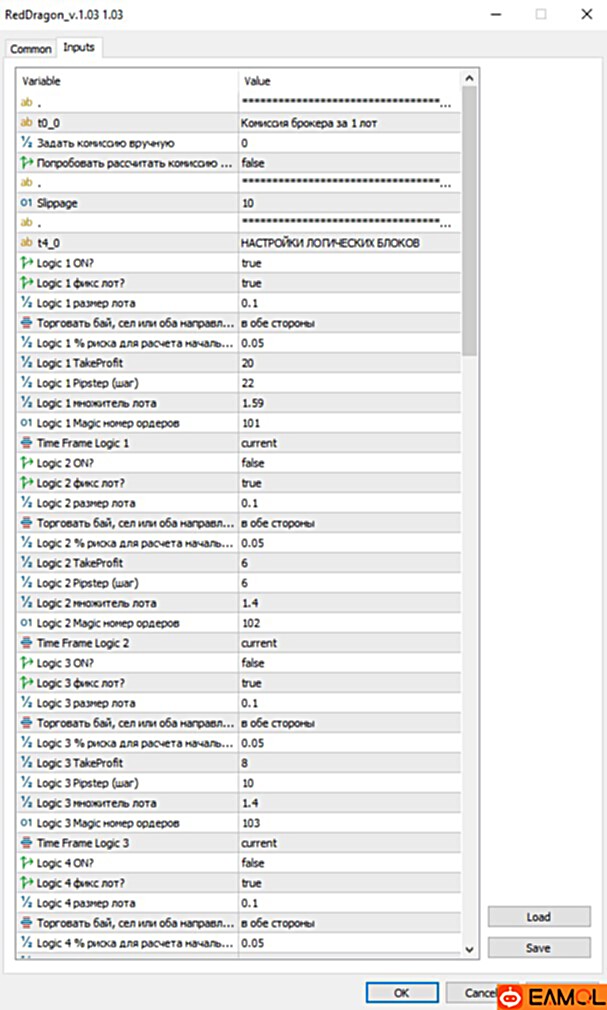Click the double icon beside Logic 1 множитель лота
607x1010 pixels.
tap(26, 403)
